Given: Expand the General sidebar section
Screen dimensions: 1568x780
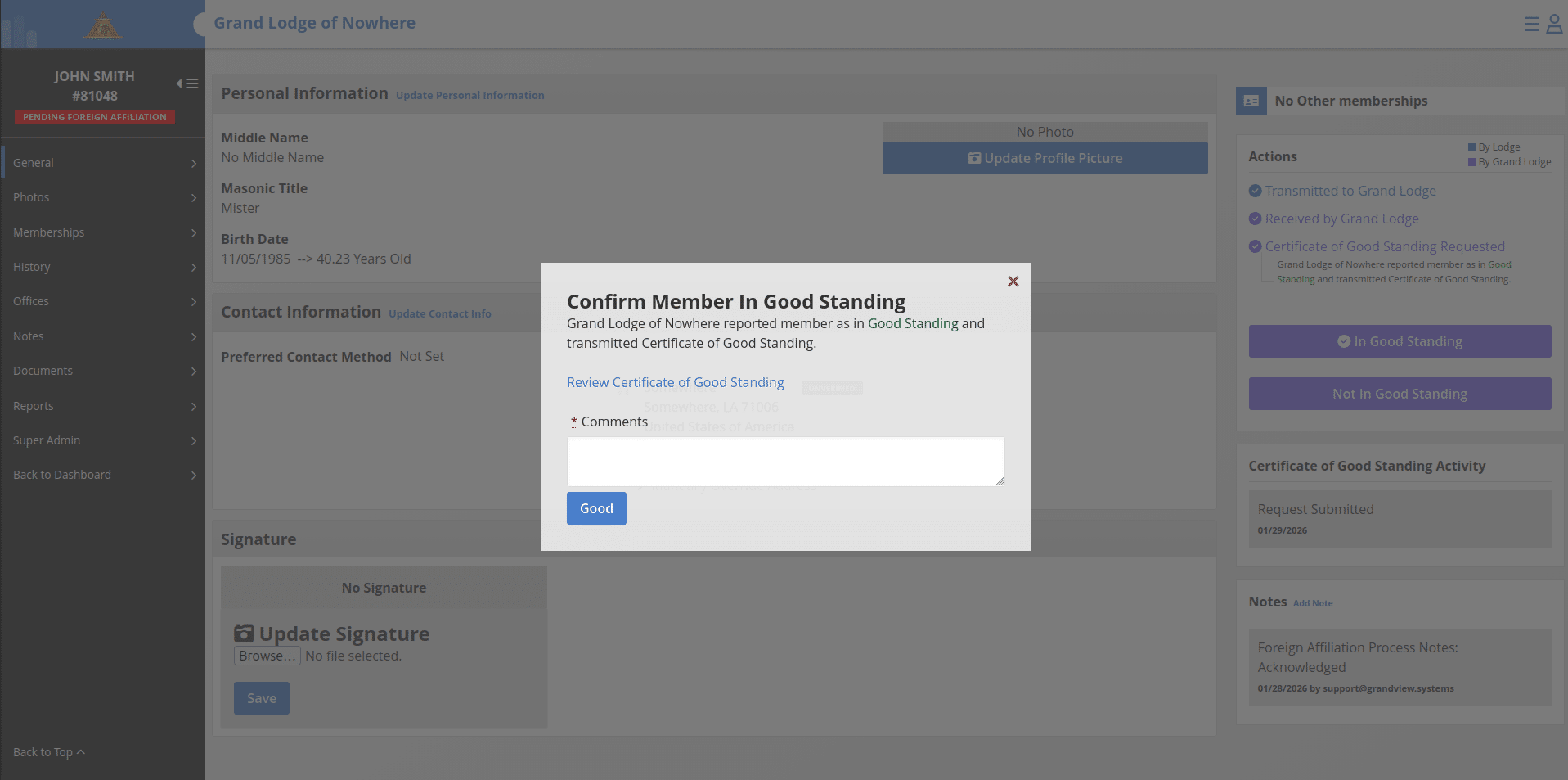Looking at the screenshot, I should tap(103, 163).
